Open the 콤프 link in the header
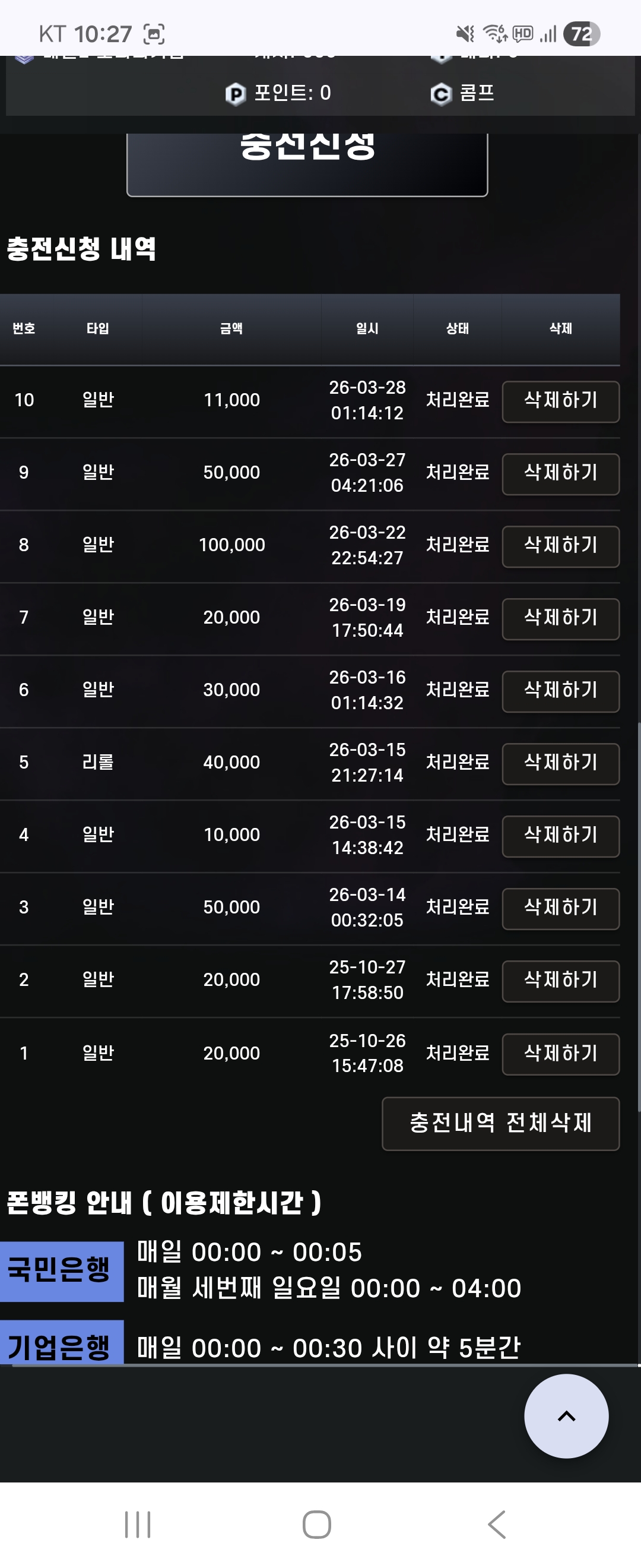Viewport: 641px width, 1568px height. click(477, 93)
